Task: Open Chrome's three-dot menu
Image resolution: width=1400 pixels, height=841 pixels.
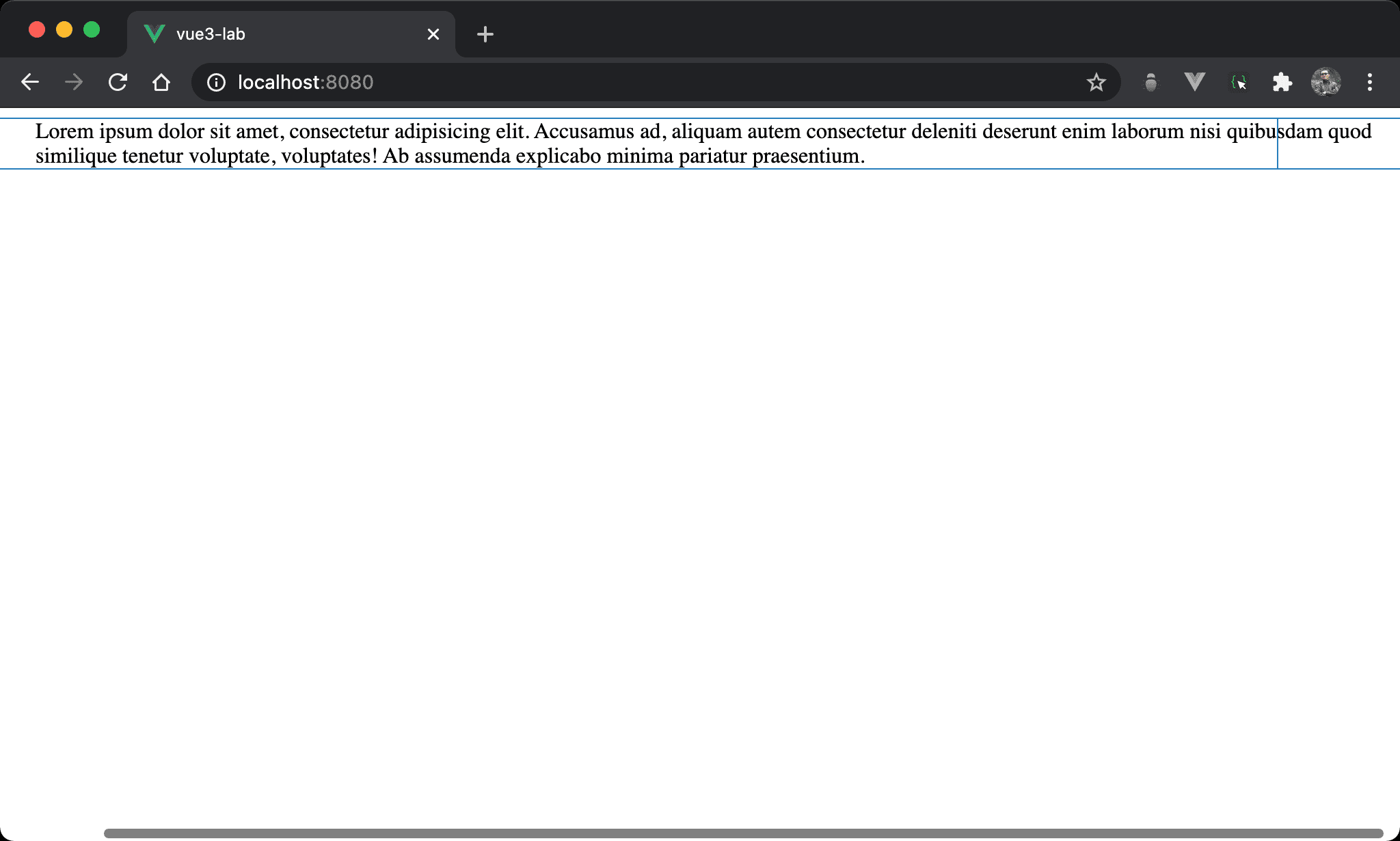Action: (x=1369, y=83)
